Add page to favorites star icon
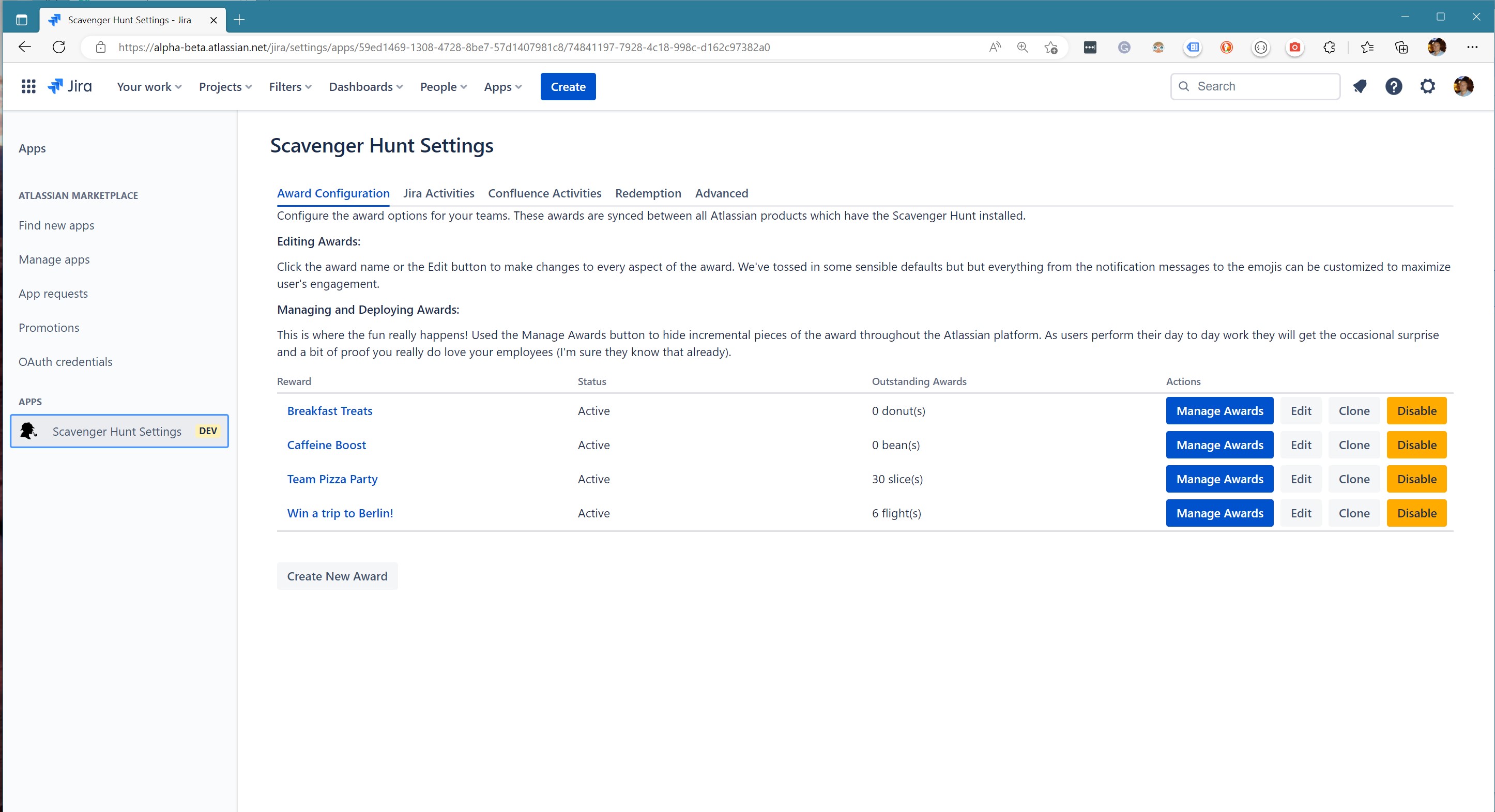 point(1050,47)
